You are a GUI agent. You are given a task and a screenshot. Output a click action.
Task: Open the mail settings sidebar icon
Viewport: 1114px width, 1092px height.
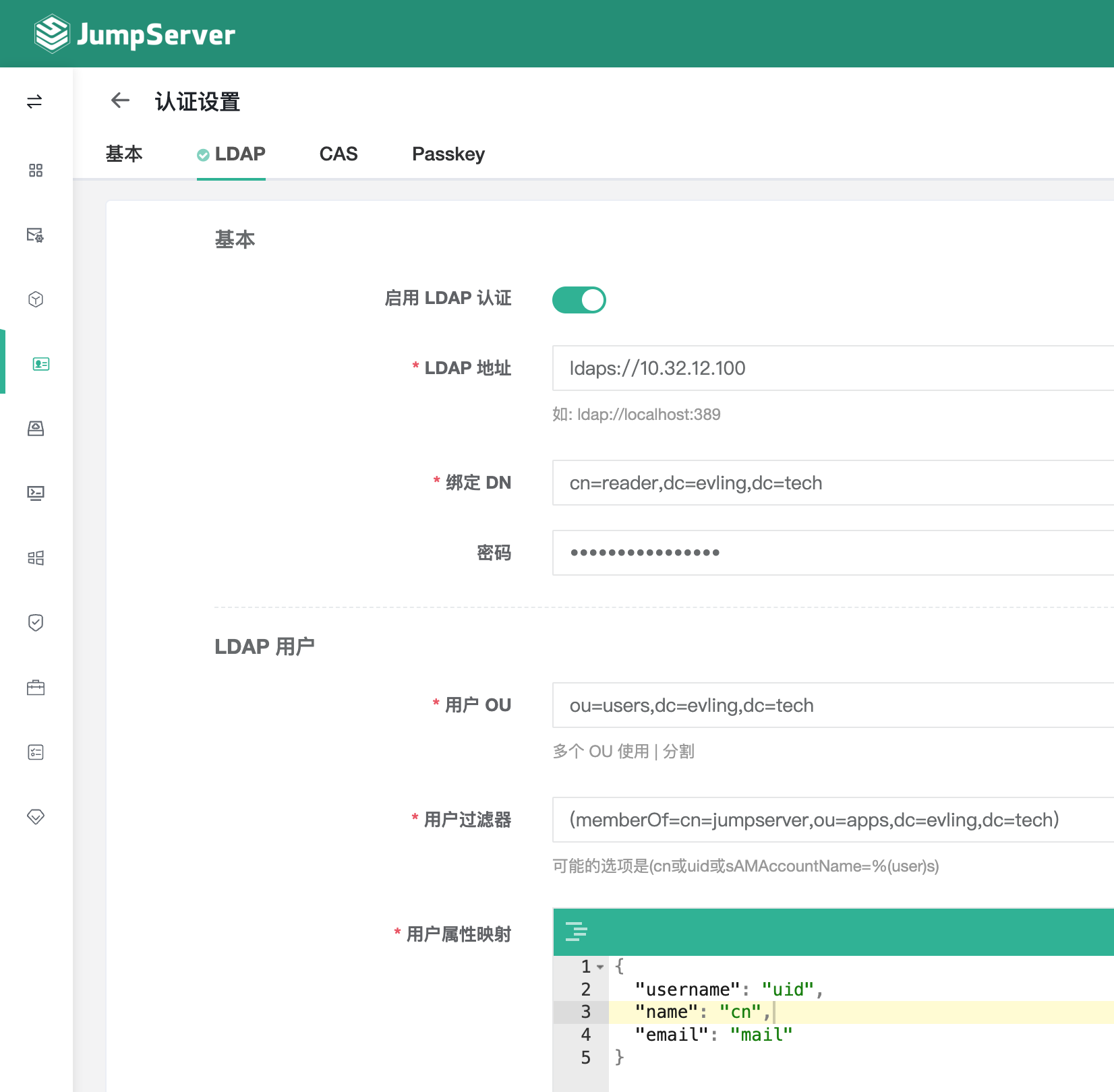click(x=36, y=235)
